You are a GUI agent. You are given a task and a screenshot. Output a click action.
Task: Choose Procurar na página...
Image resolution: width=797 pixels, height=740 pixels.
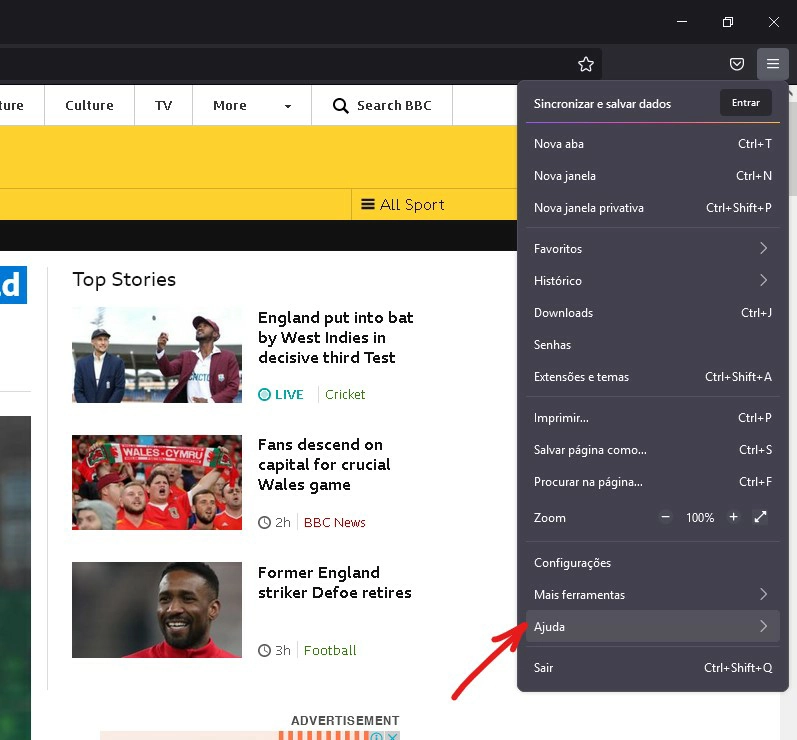click(653, 482)
